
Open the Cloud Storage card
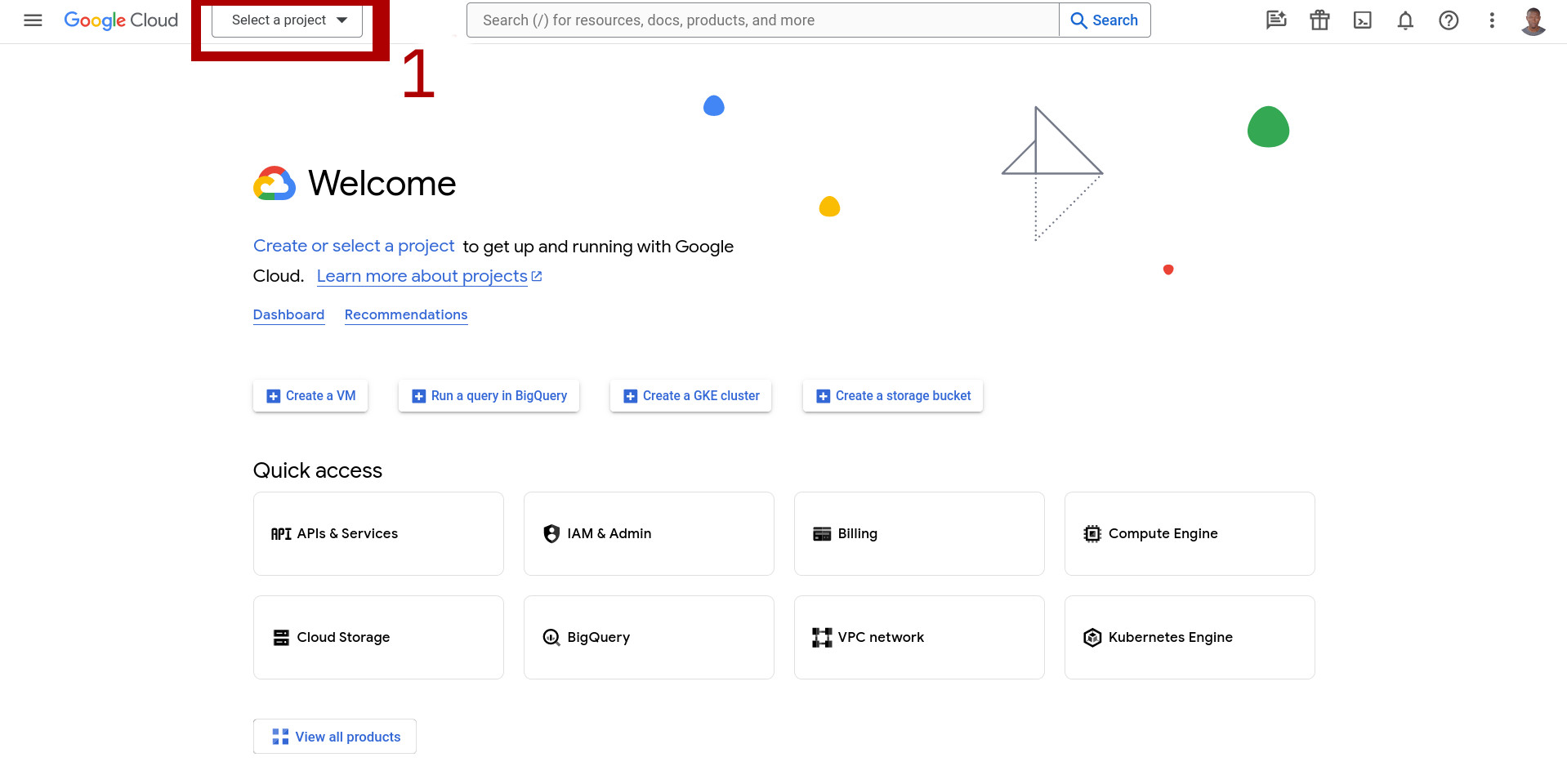click(x=378, y=637)
